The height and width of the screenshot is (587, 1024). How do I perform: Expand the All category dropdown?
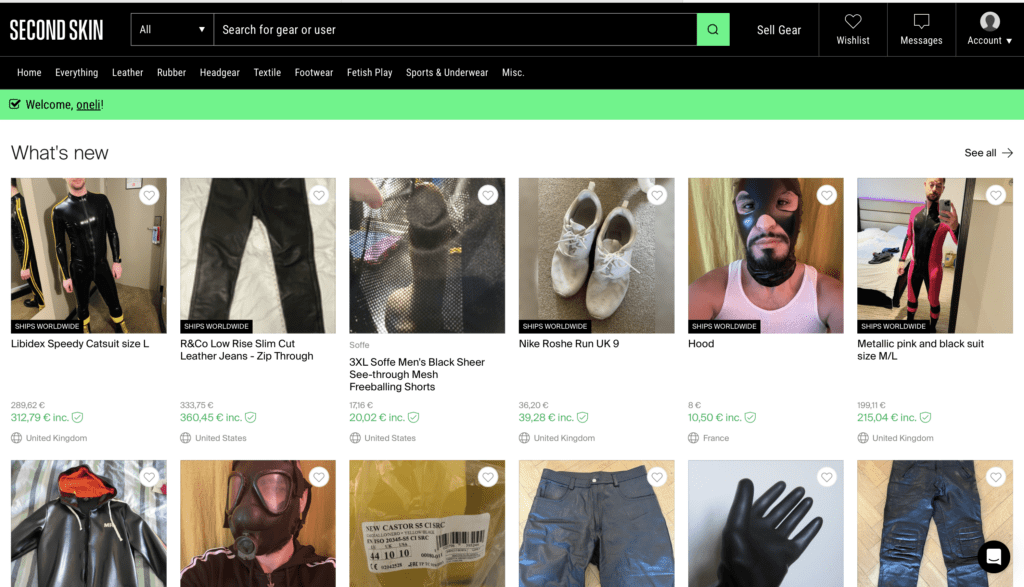coord(172,29)
